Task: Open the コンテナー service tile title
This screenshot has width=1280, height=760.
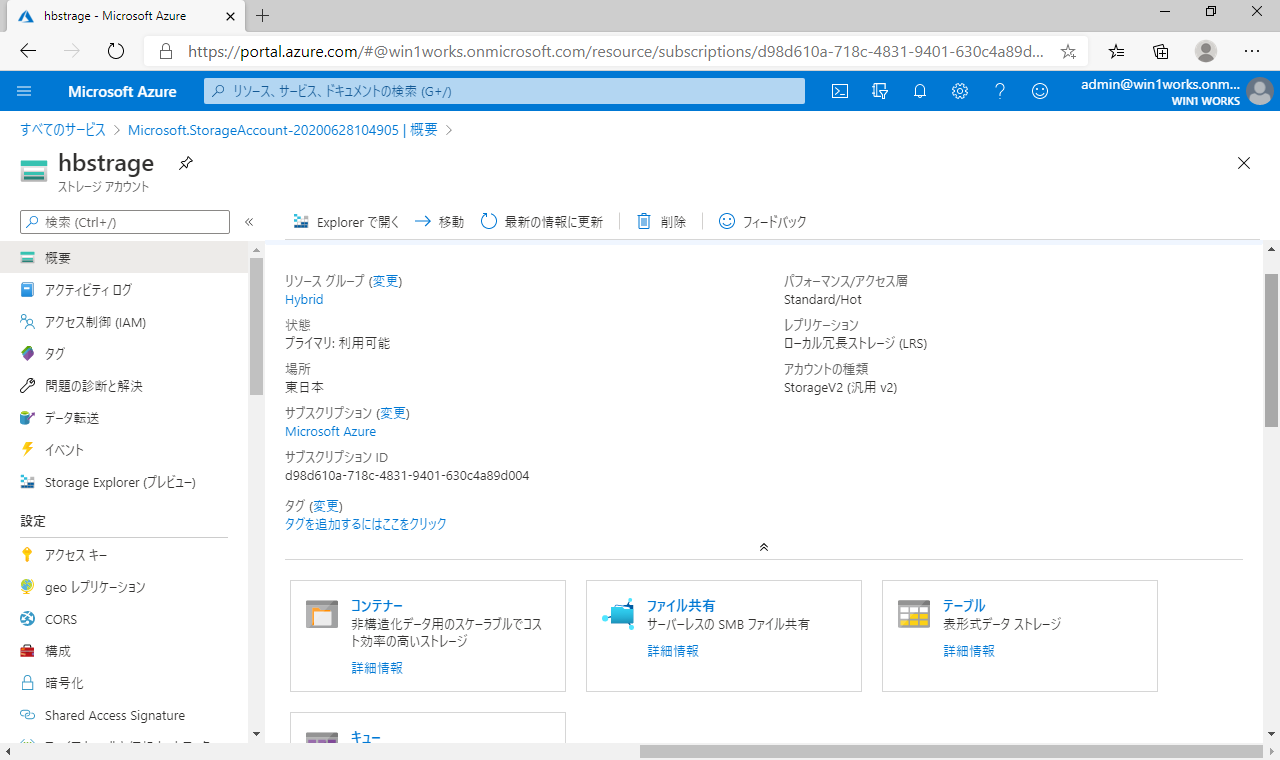Action: tap(377, 605)
